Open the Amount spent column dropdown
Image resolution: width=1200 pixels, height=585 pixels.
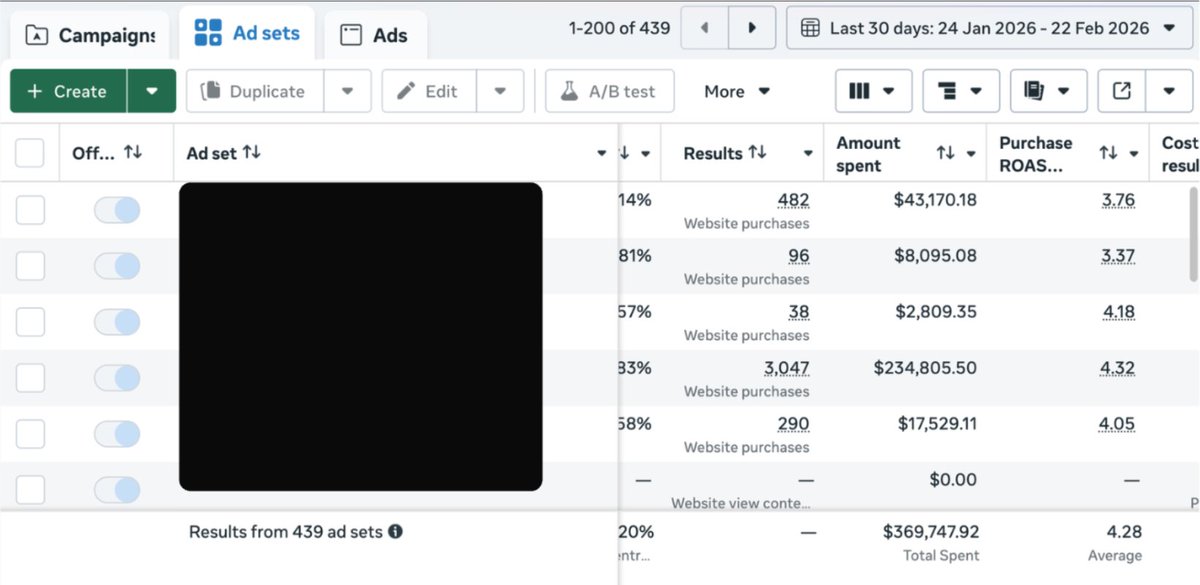(971, 154)
